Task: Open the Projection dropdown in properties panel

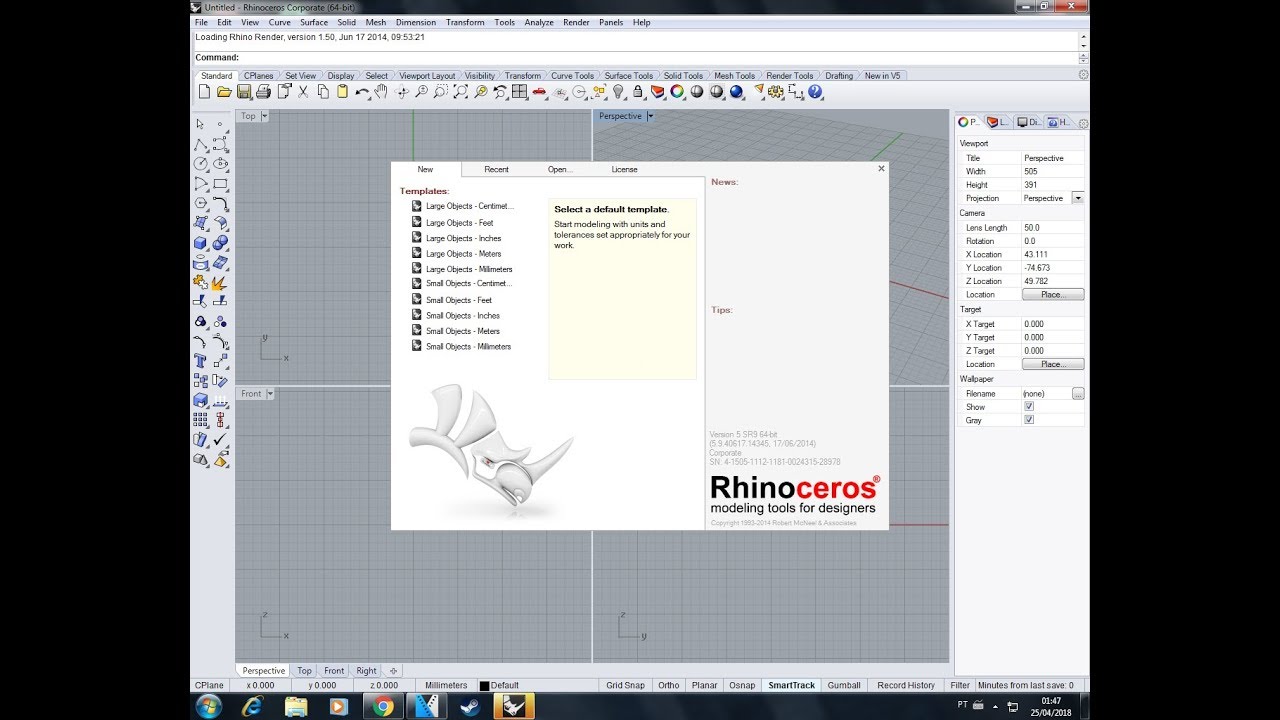Action: (x=1078, y=198)
